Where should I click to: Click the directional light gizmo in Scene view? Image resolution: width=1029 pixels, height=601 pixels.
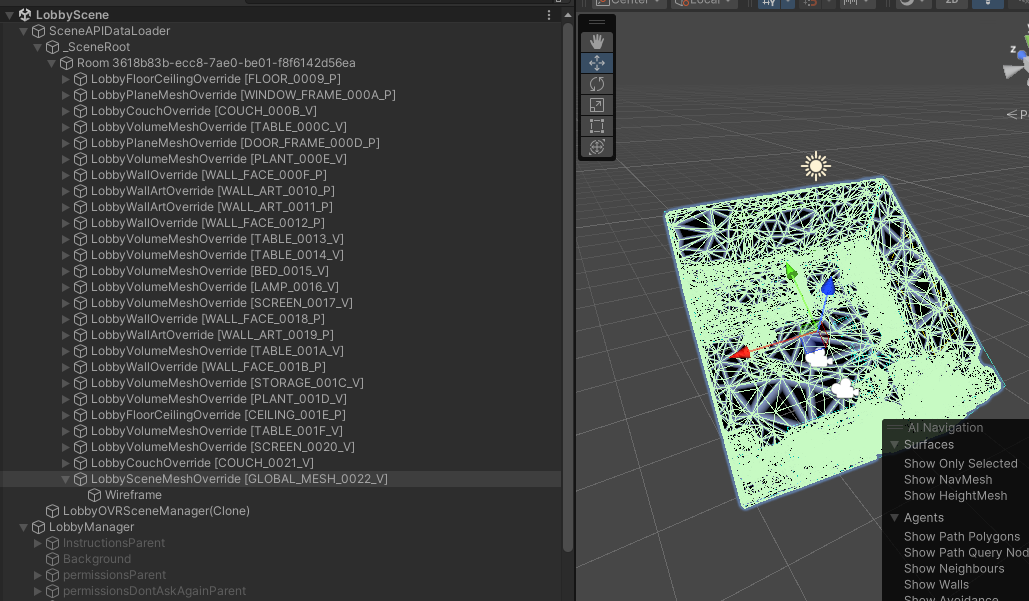(x=815, y=165)
